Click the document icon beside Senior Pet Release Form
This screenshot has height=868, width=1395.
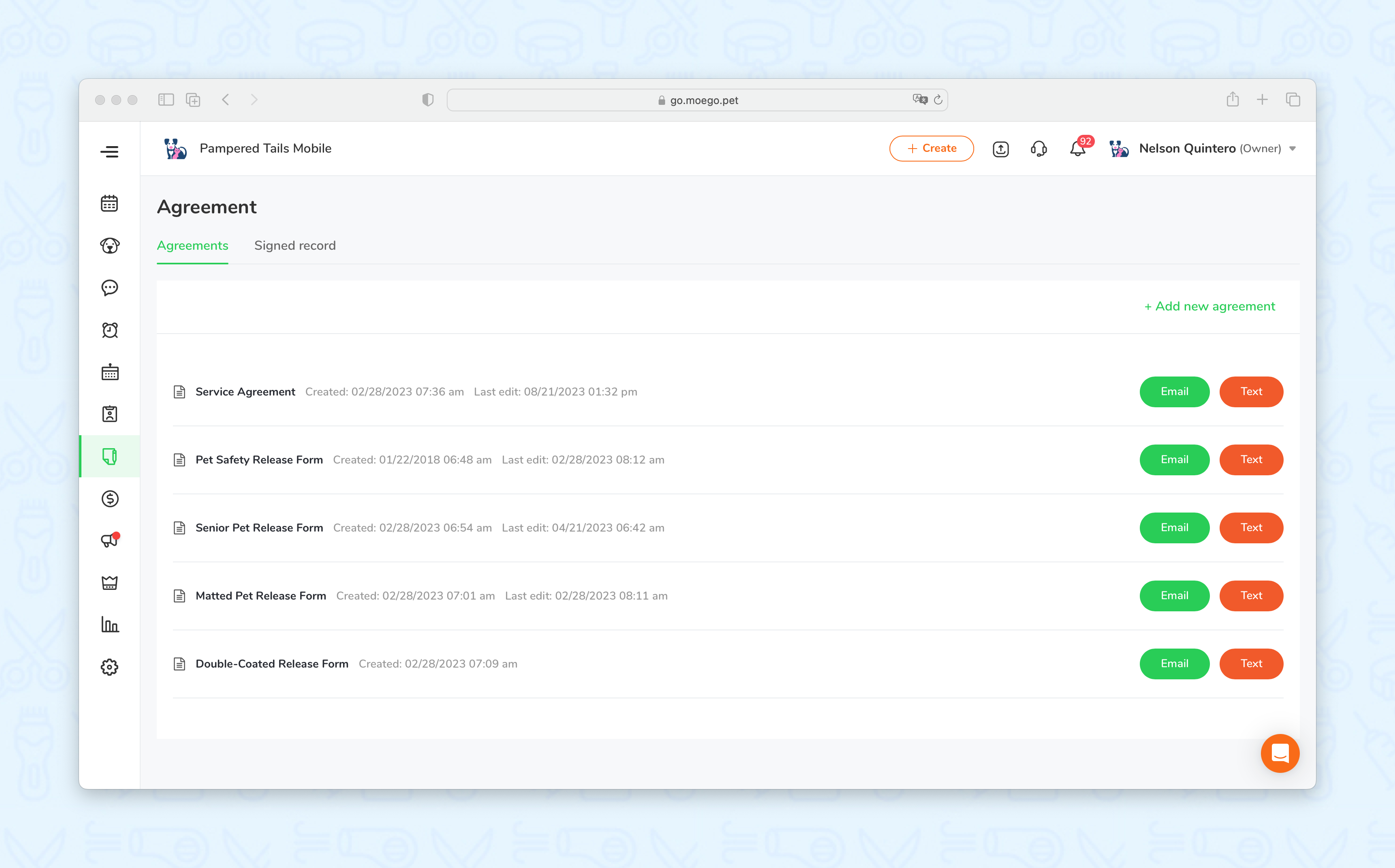[179, 528]
